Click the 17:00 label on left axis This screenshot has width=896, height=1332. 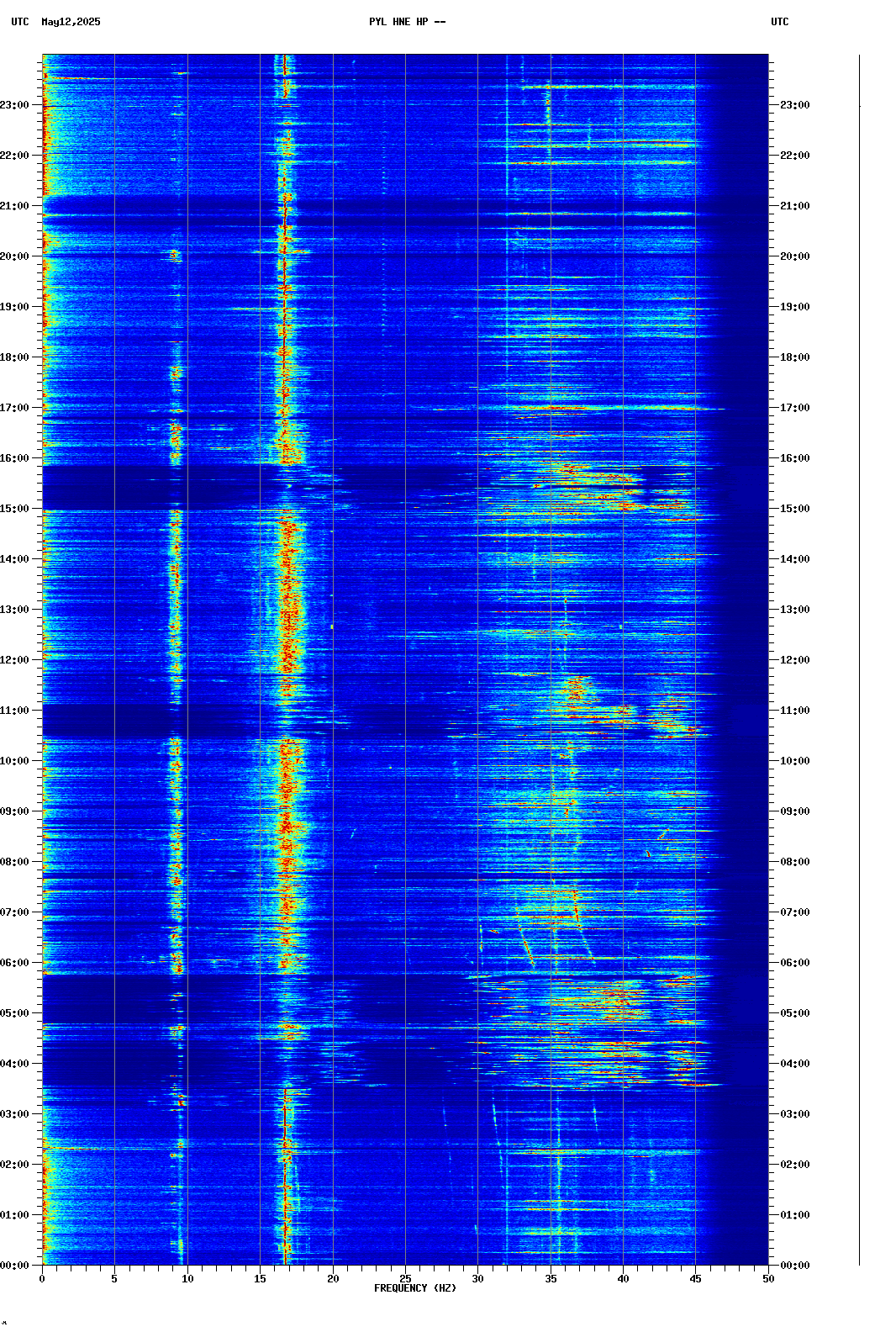click(x=14, y=408)
